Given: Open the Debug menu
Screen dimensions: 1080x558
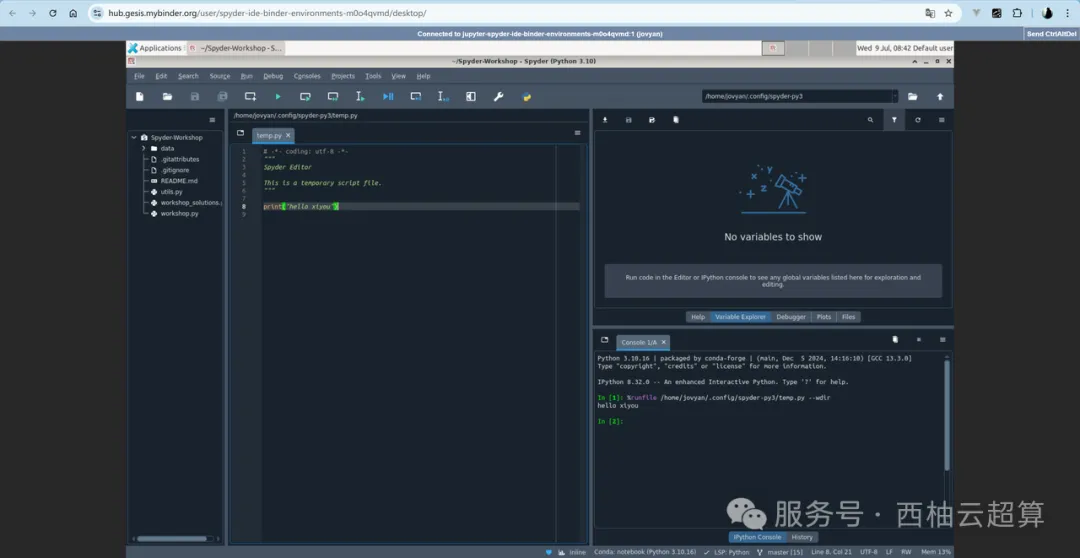Looking at the screenshot, I should 273,76.
